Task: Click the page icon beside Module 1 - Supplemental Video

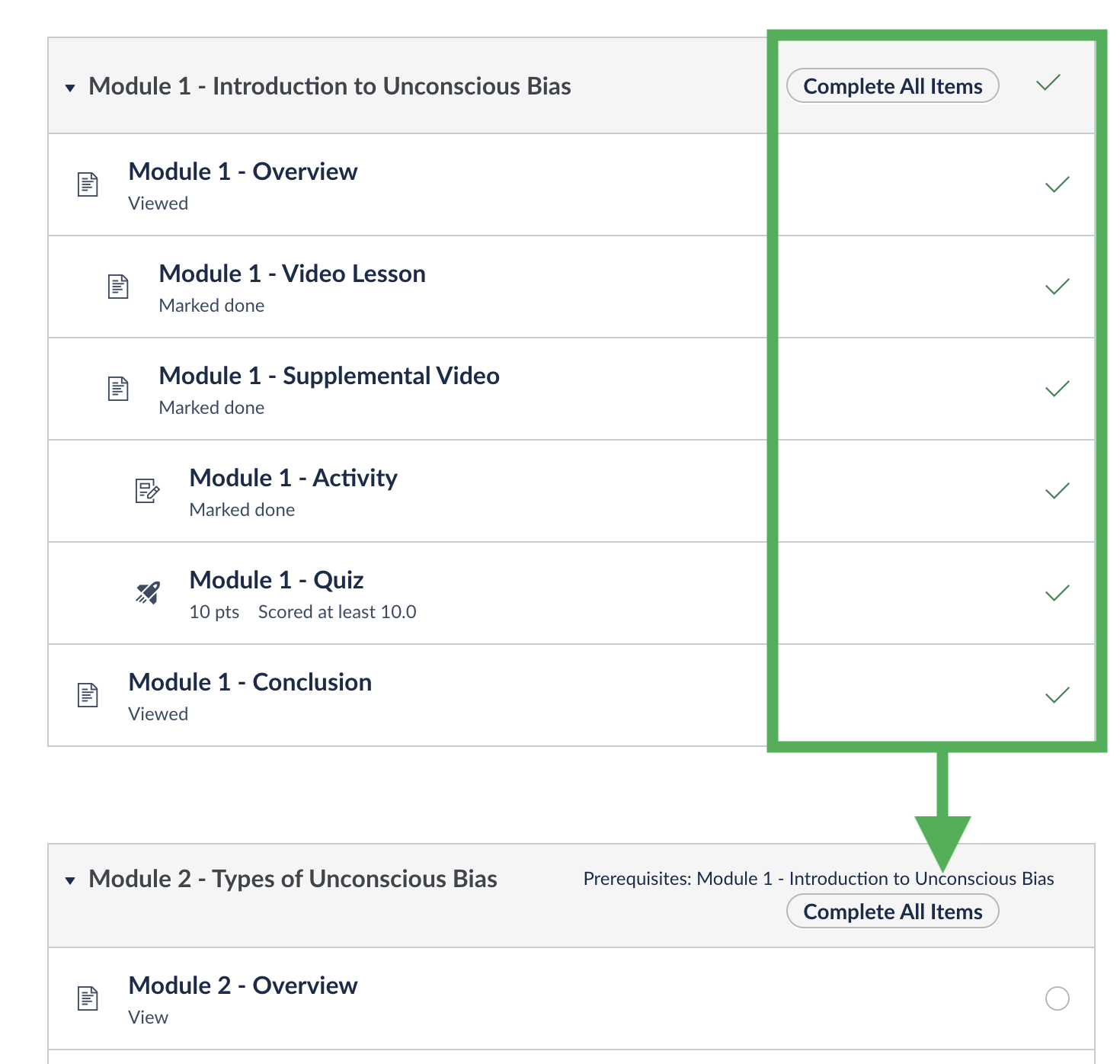Action: tap(118, 389)
